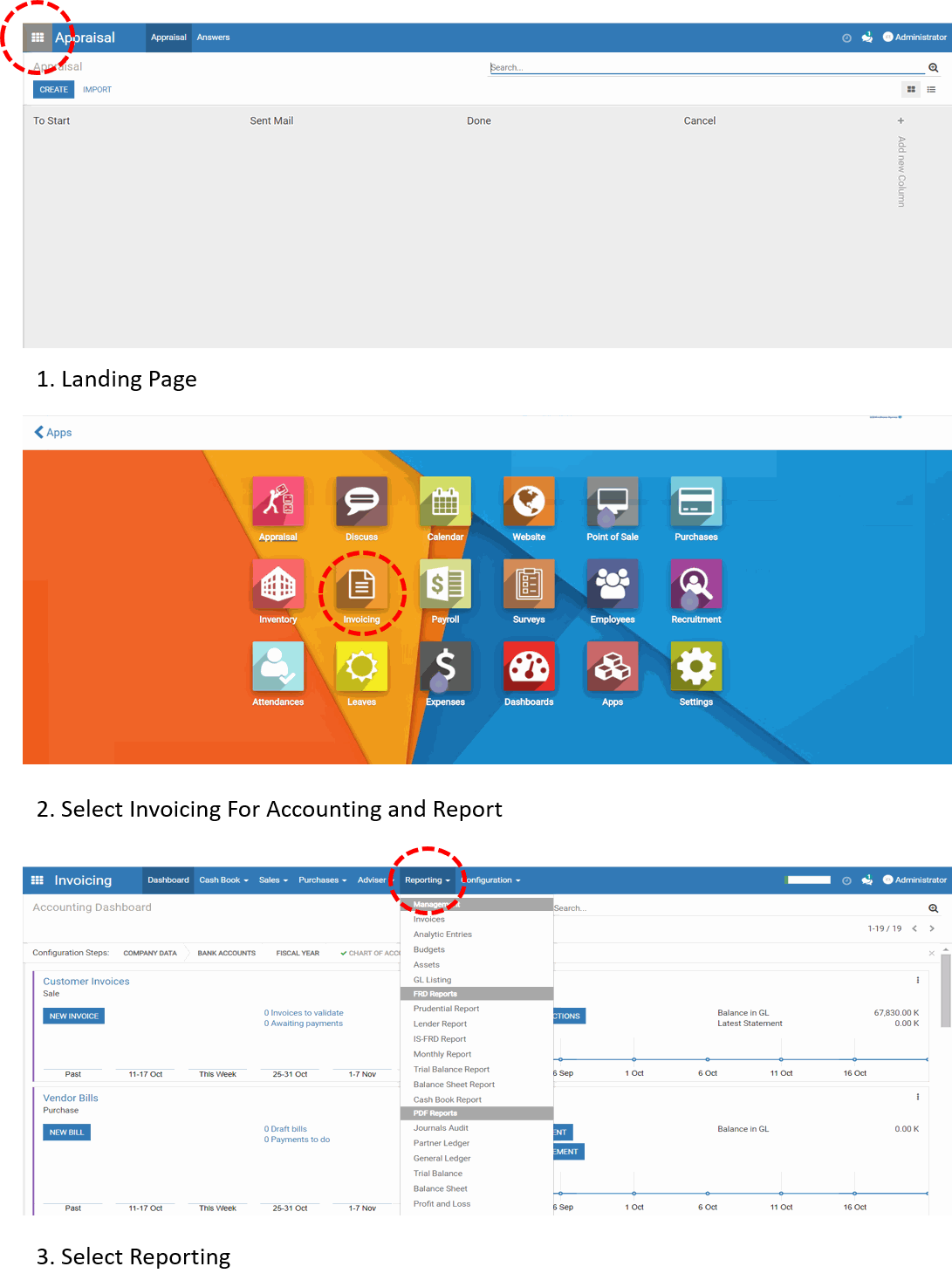
Task: Select Trial Balance Report menu entry
Action: pyautogui.click(x=451, y=1070)
